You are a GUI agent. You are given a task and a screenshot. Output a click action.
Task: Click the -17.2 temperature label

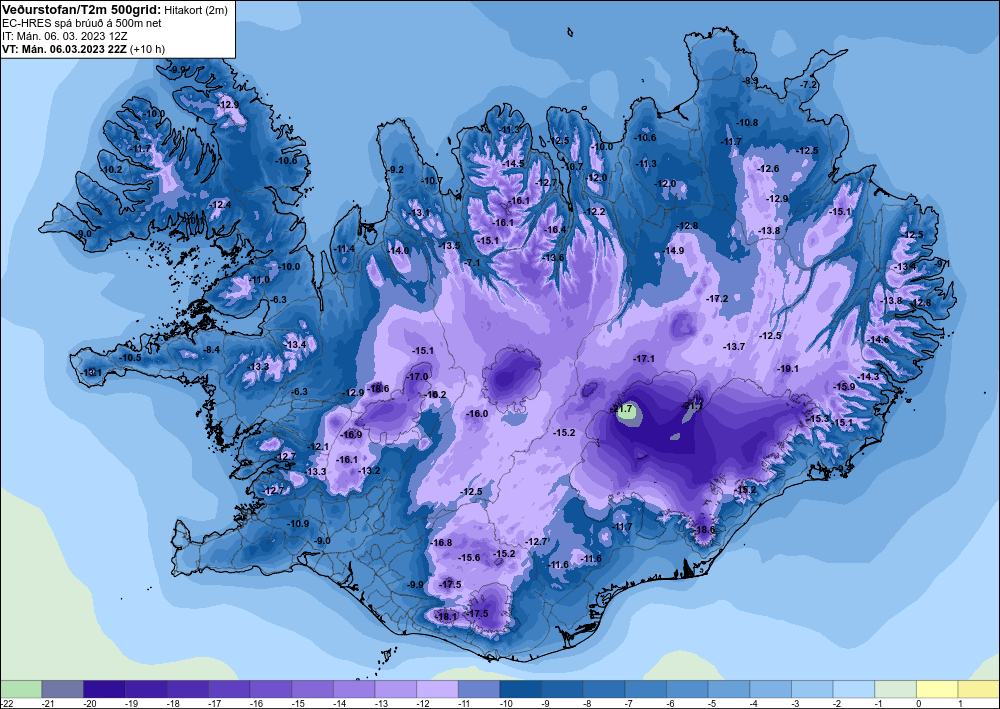coord(717,298)
